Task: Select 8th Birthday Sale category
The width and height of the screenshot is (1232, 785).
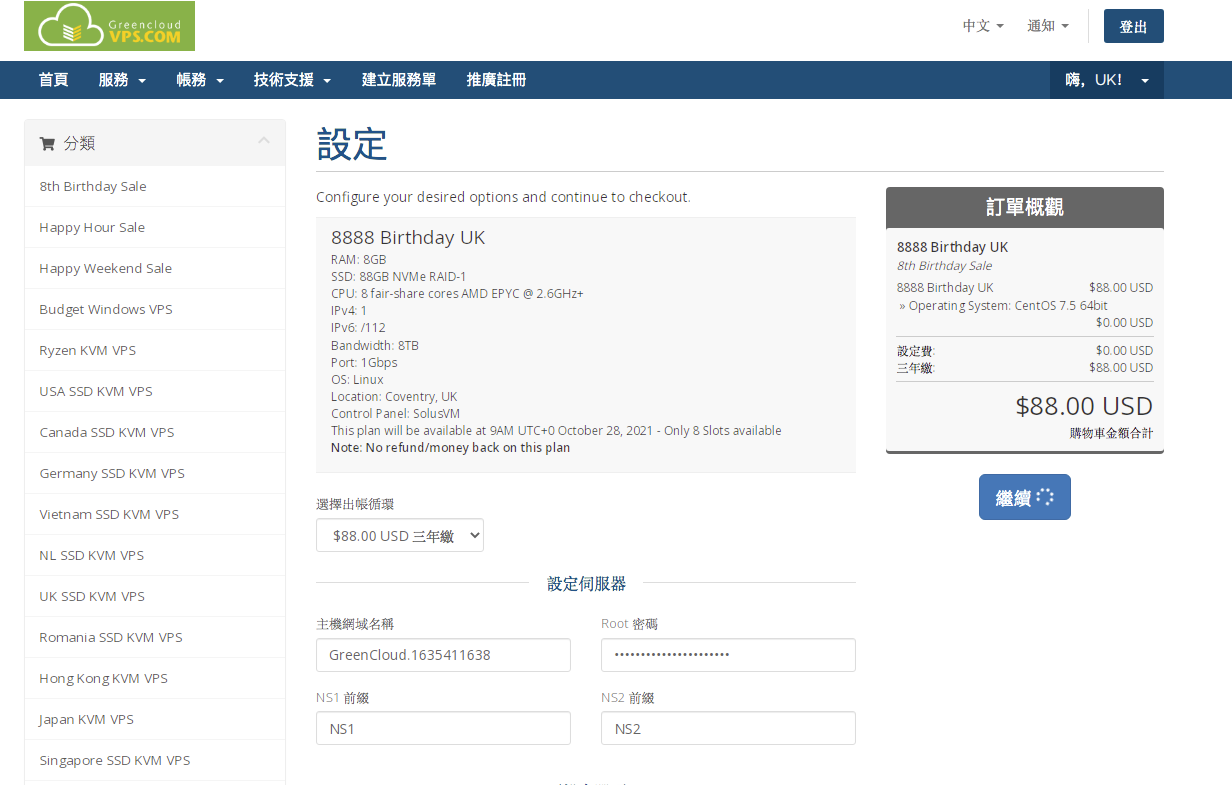Action: [93, 186]
